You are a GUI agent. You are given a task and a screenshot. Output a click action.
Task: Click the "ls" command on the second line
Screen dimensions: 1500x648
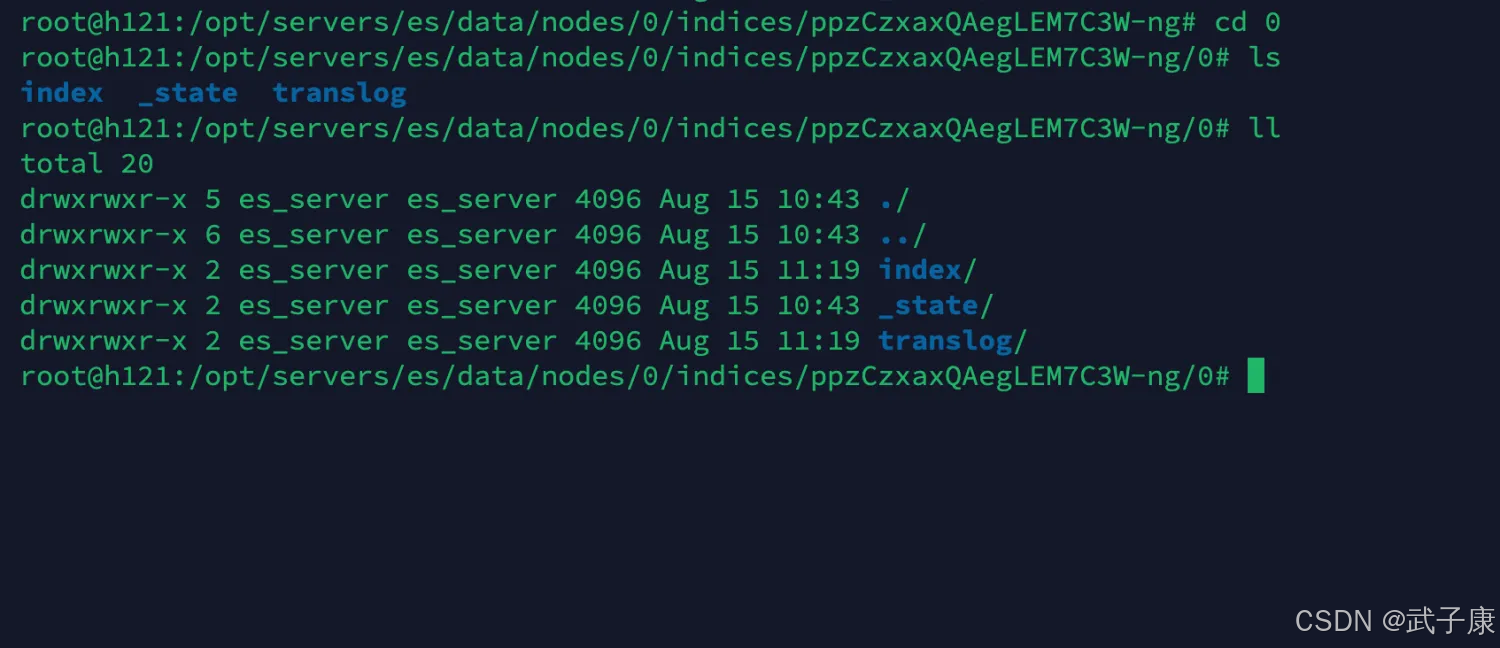(x=1264, y=57)
